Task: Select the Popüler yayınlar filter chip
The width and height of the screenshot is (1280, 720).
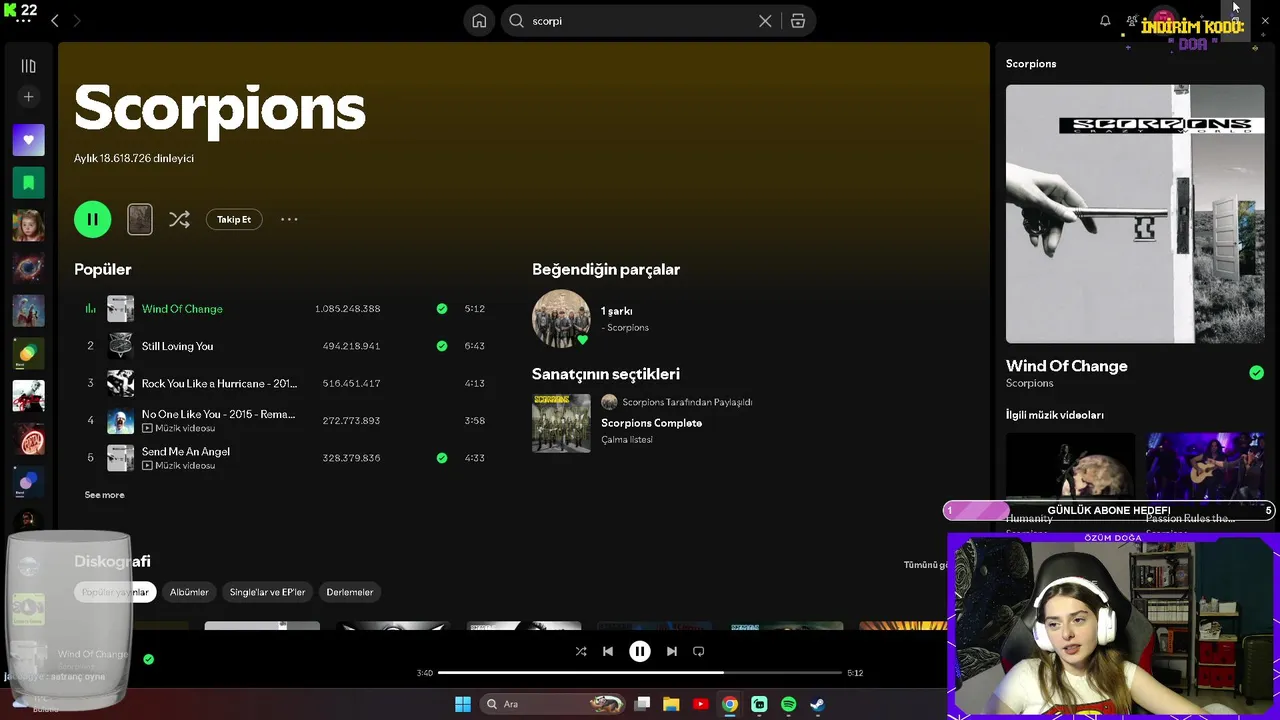Action: tap(115, 592)
